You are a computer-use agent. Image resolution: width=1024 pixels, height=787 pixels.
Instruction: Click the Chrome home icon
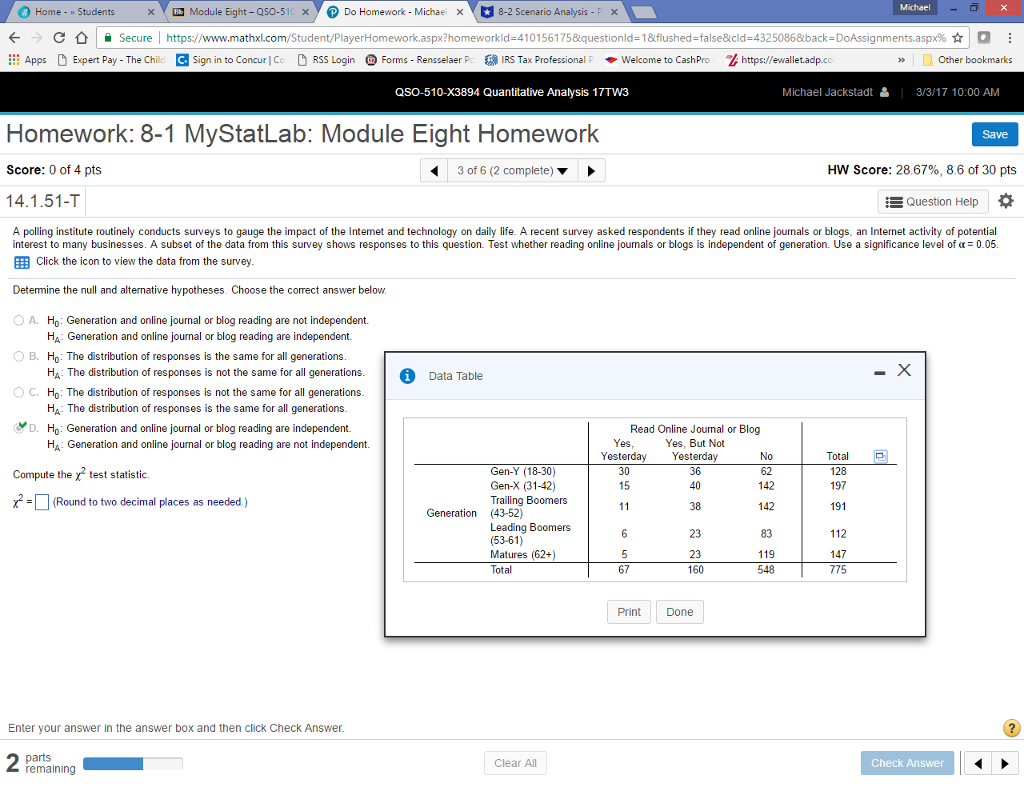[82, 38]
